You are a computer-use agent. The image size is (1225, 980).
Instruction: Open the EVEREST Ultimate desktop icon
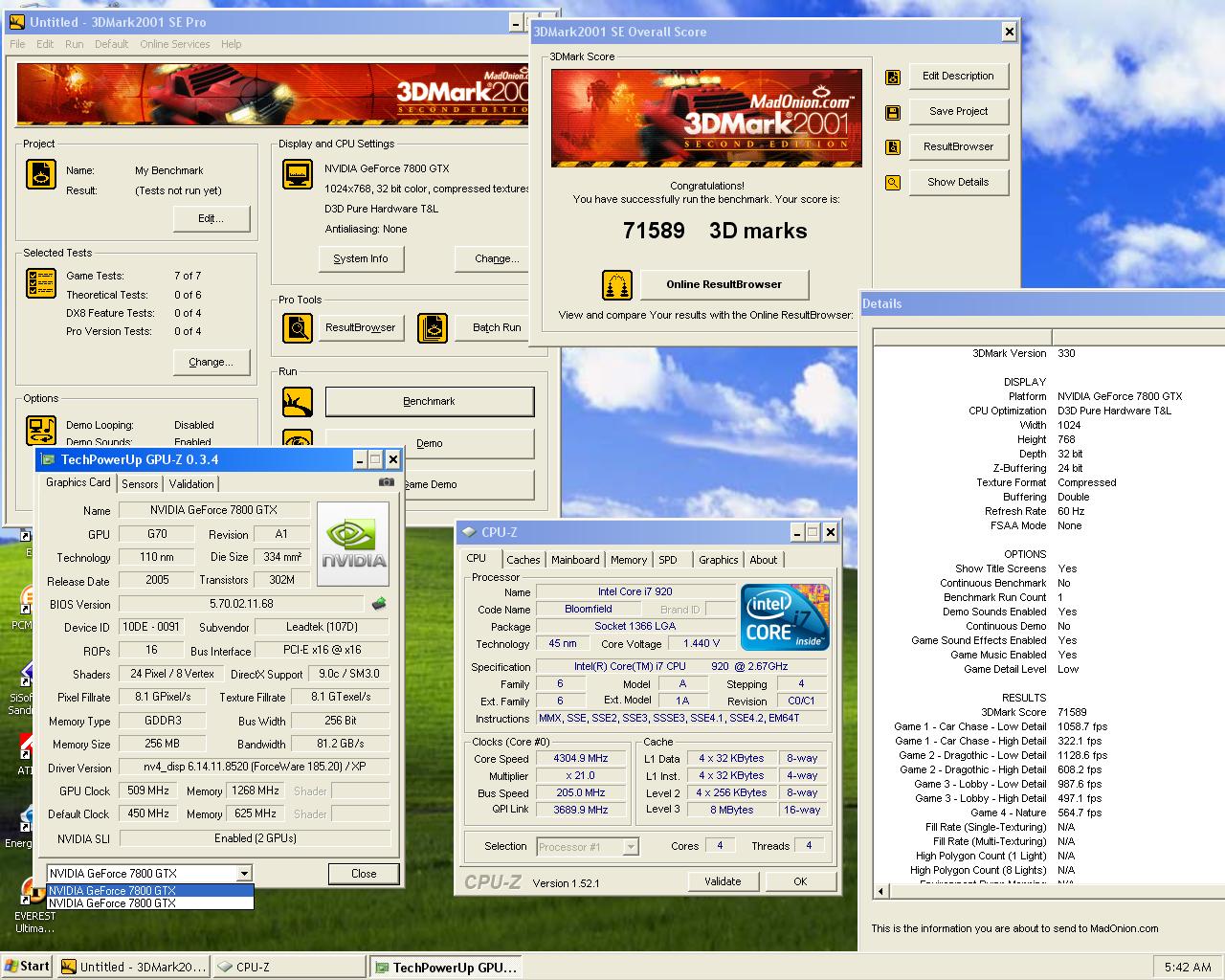coord(34,906)
